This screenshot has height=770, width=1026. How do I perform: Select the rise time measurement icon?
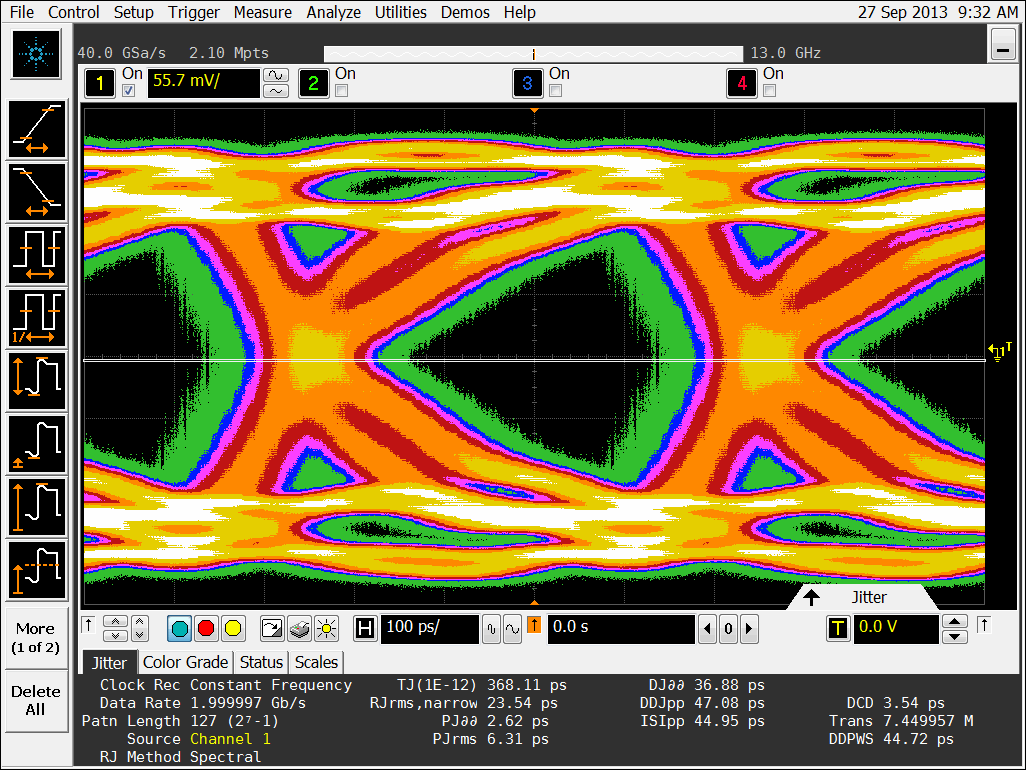(37, 130)
